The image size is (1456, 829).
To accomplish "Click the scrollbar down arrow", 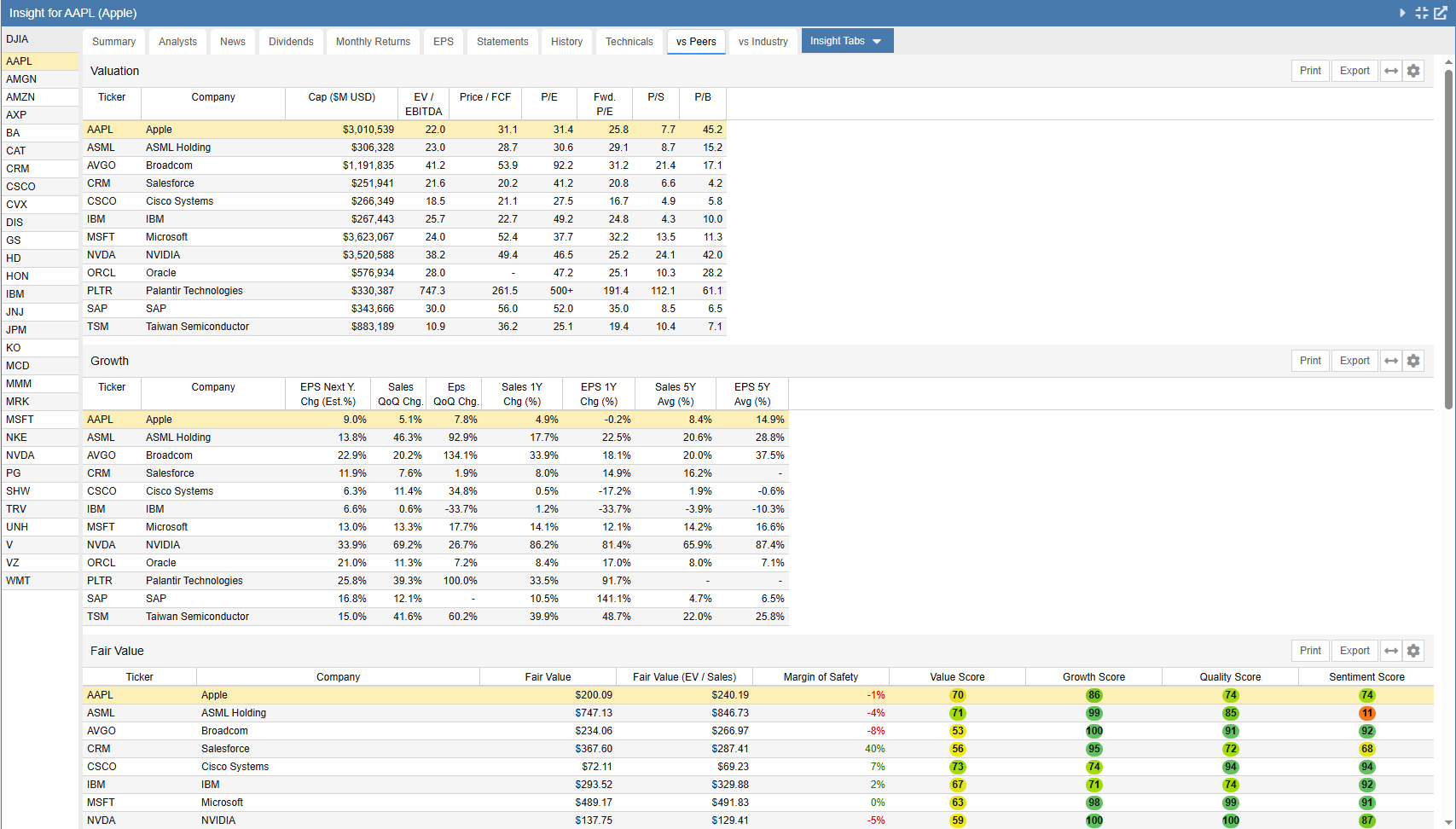I will 1448,822.
